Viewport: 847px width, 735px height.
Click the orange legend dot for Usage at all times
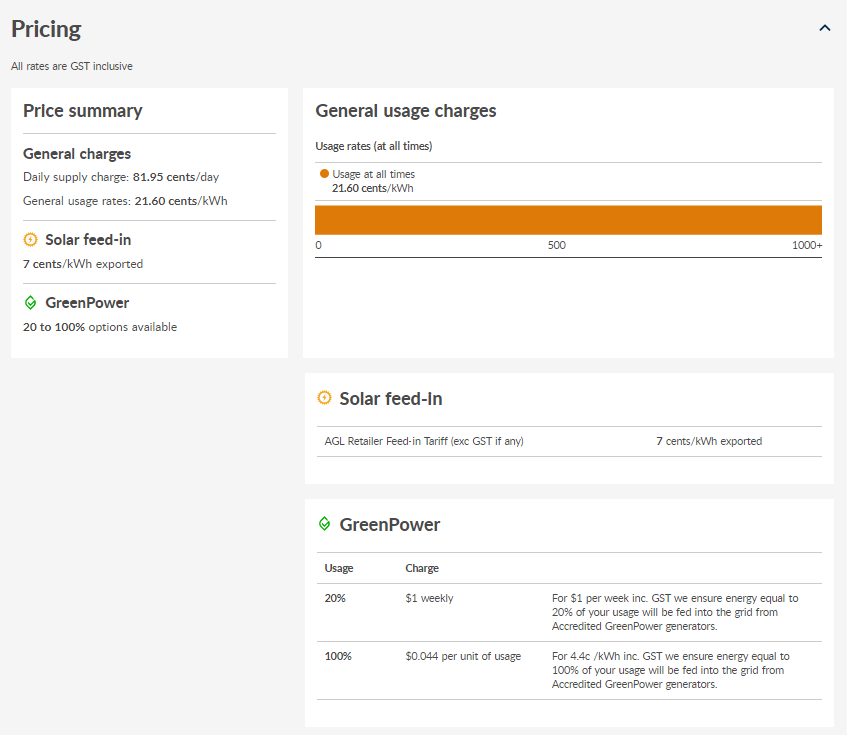pyautogui.click(x=324, y=174)
